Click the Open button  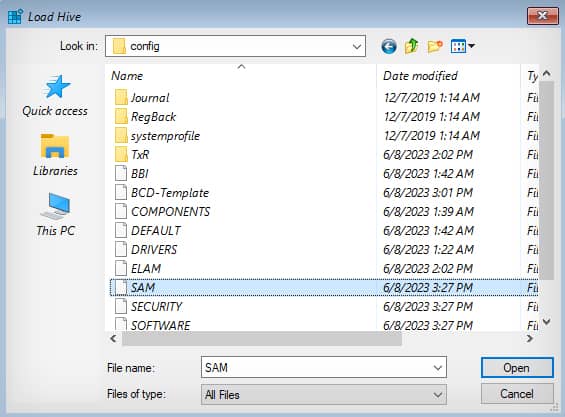pos(517,368)
